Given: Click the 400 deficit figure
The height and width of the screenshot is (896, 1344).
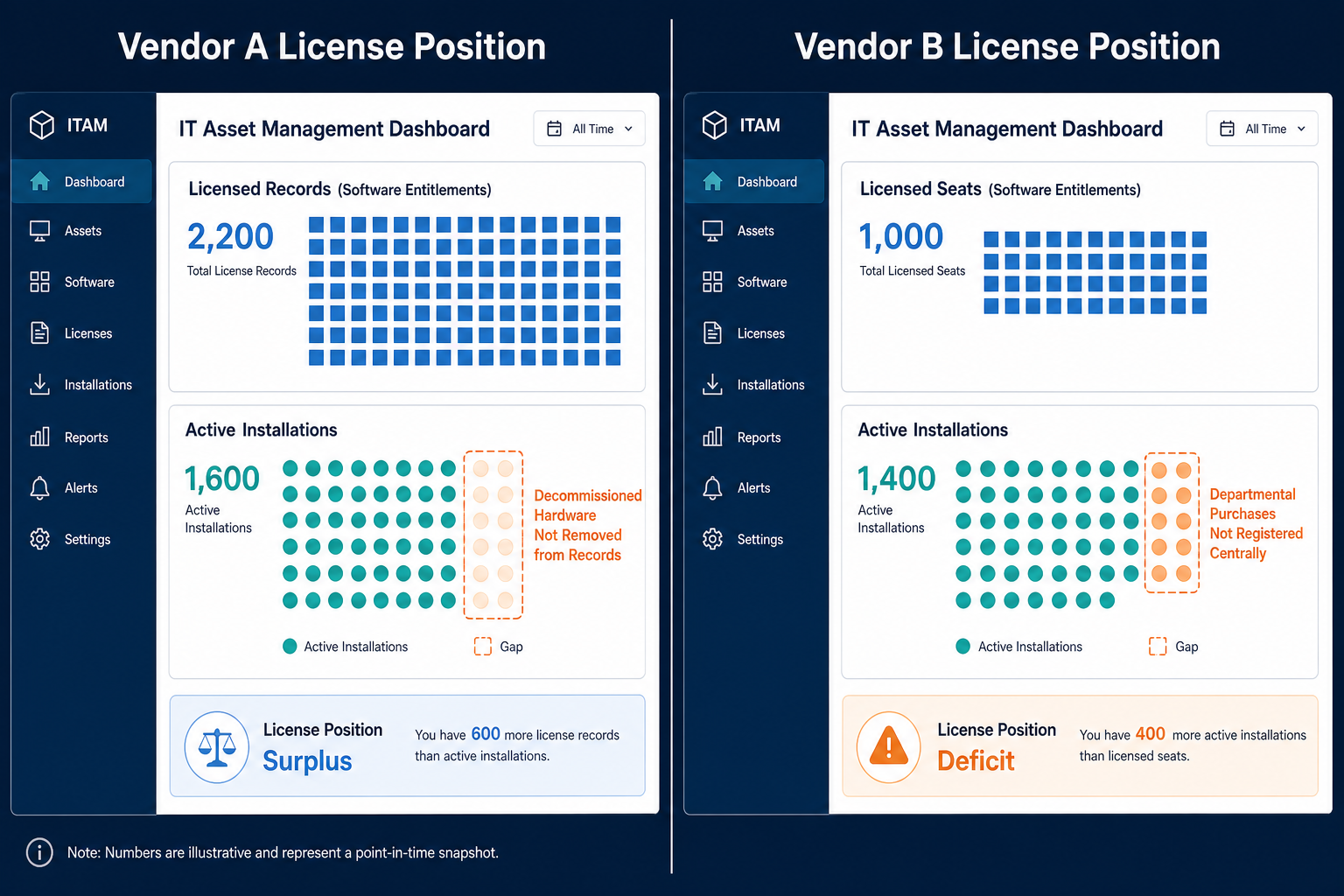Looking at the screenshot, I should (1150, 734).
